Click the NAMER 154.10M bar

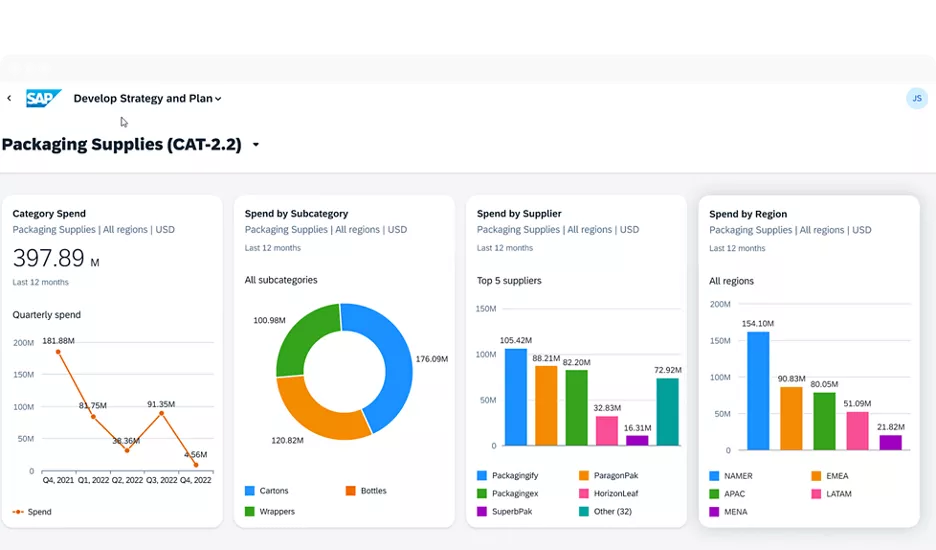pos(758,390)
